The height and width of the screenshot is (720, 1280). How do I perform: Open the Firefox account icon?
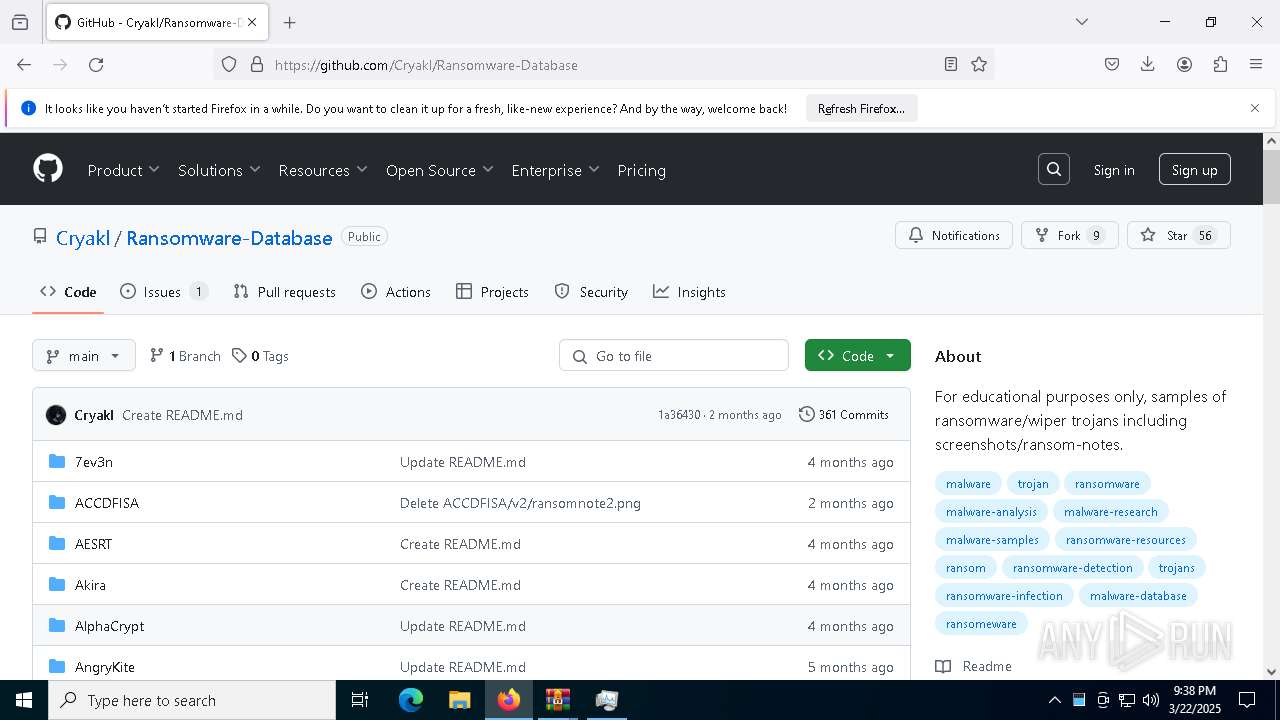point(1184,65)
